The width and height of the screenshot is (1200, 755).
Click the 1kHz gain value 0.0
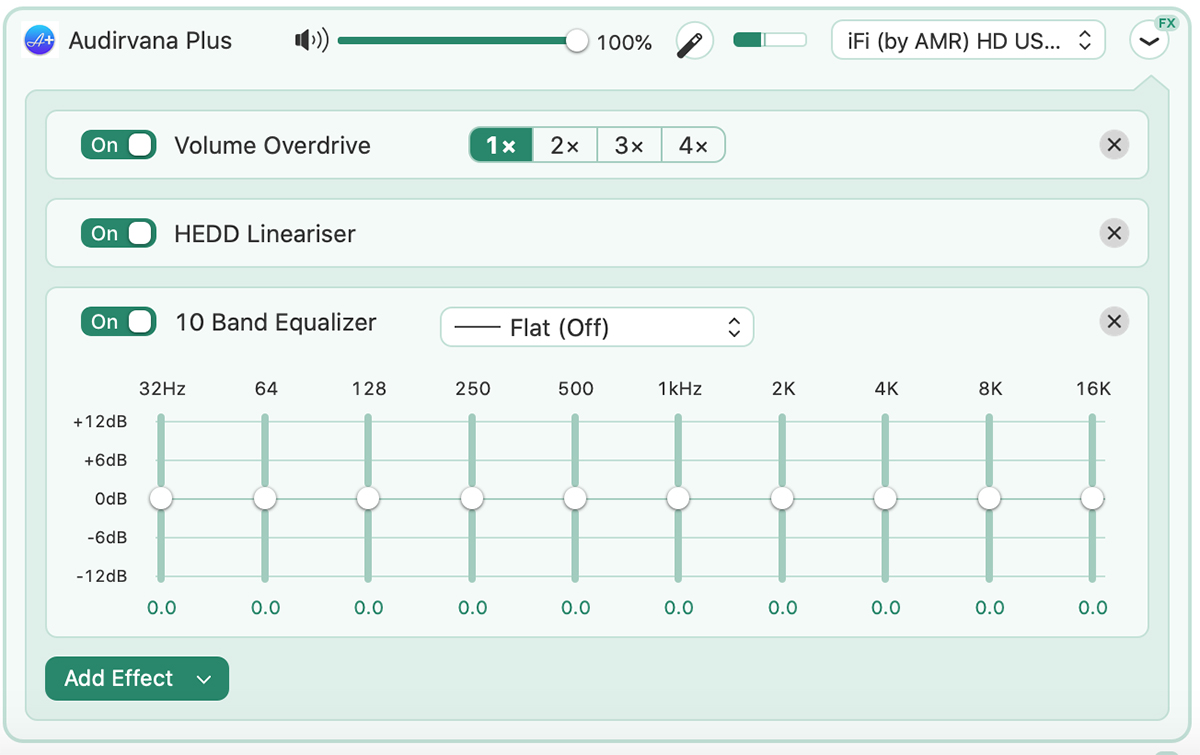pyautogui.click(x=679, y=607)
